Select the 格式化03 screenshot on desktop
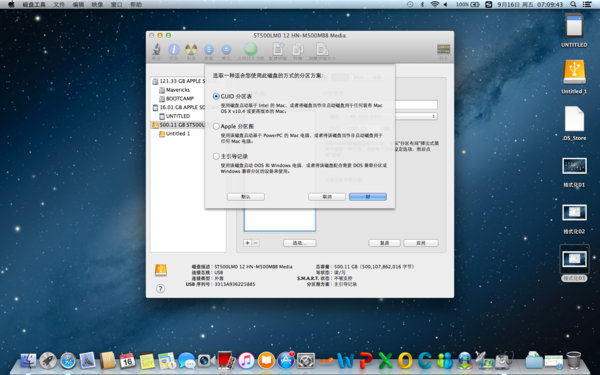The image size is (600, 375). coord(574,264)
